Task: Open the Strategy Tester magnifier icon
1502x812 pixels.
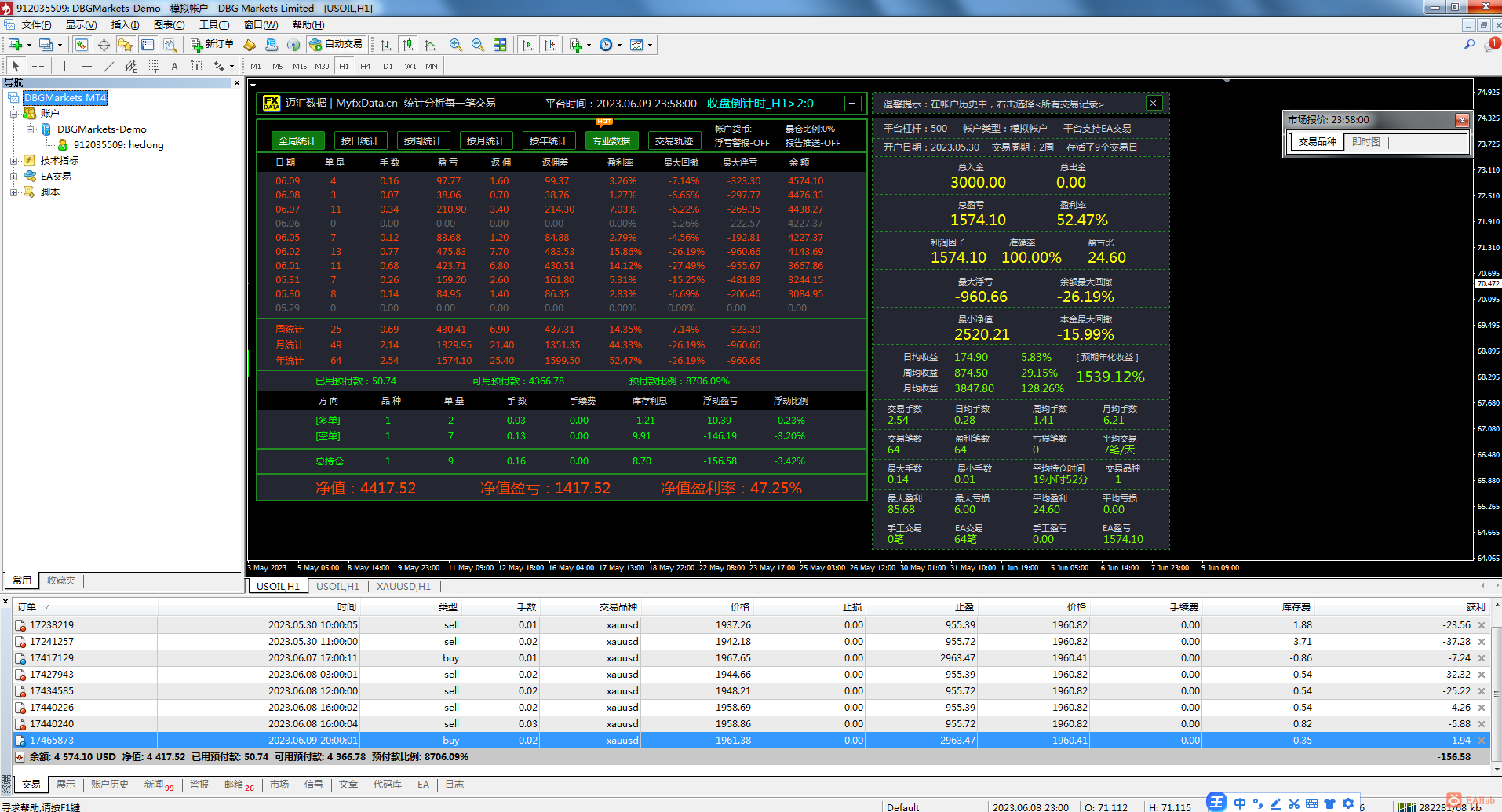Action: click(x=170, y=45)
